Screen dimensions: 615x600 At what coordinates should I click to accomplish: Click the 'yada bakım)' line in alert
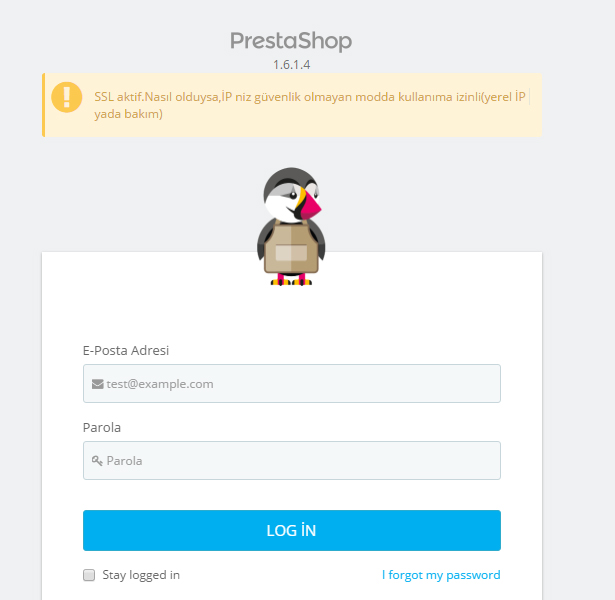click(128, 114)
